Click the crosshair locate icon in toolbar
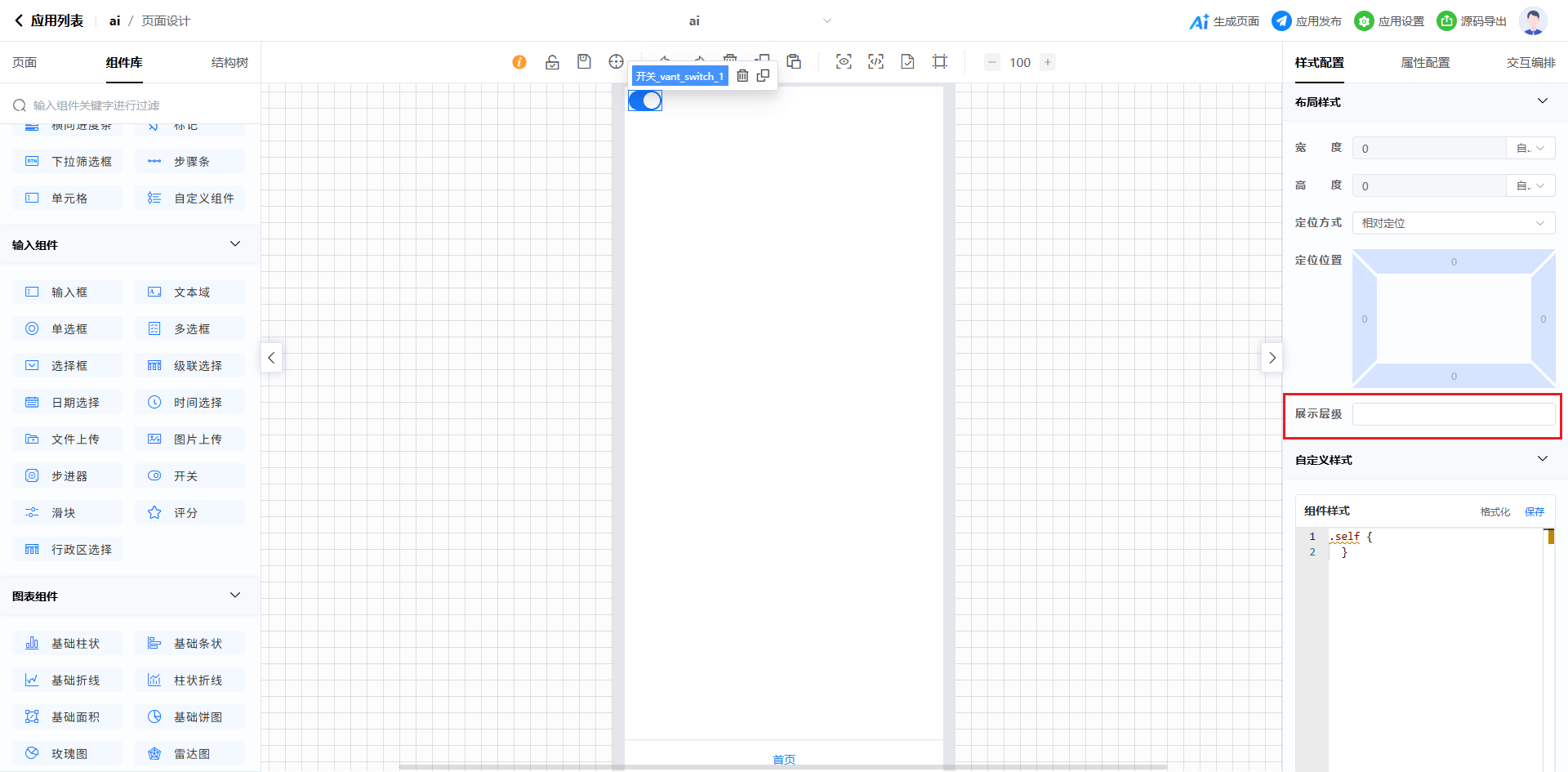Image resolution: width=1568 pixels, height=772 pixels. pyautogui.click(x=616, y=62)
